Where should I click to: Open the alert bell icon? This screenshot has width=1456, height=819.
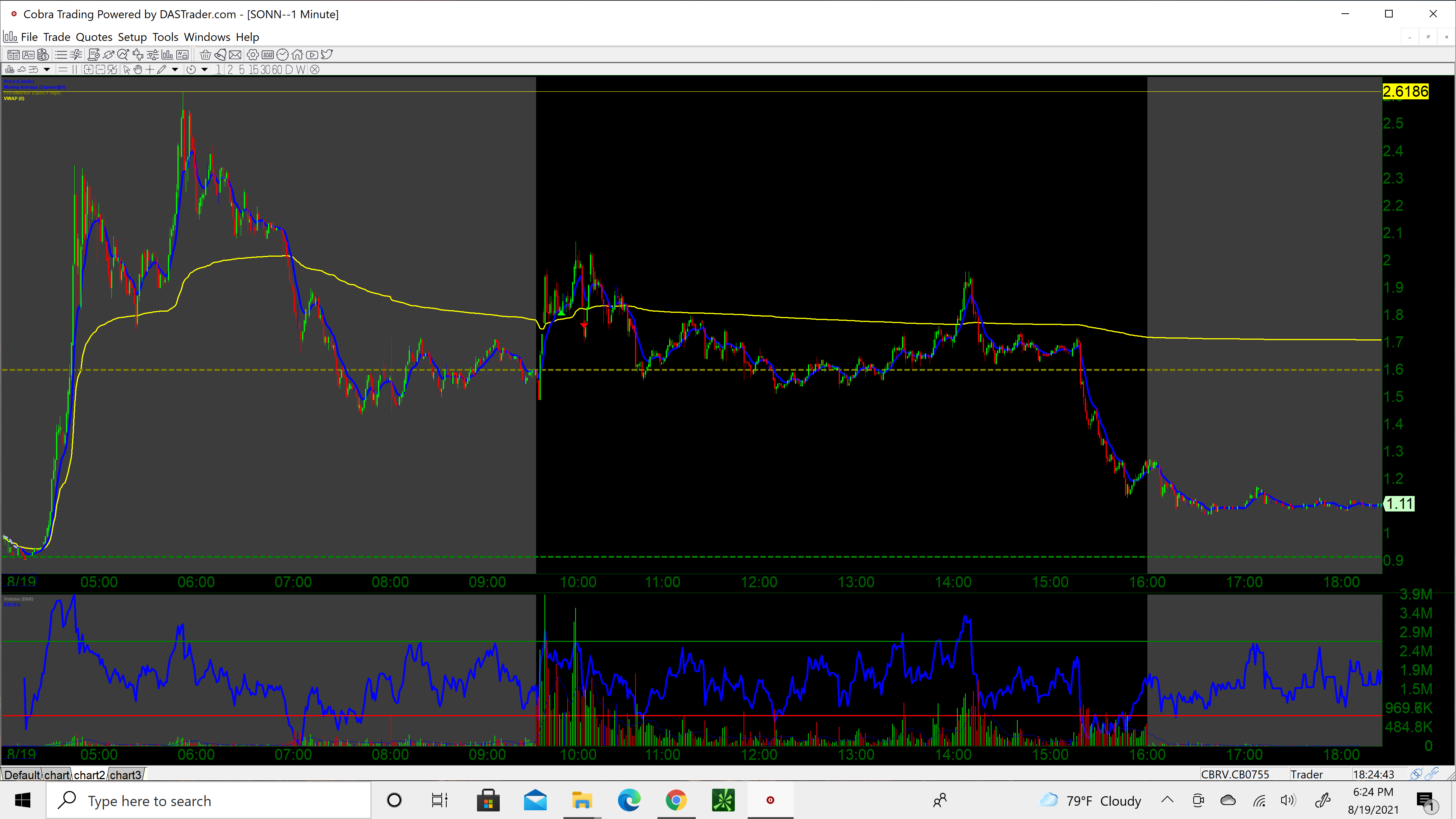[x=220, y=55]
